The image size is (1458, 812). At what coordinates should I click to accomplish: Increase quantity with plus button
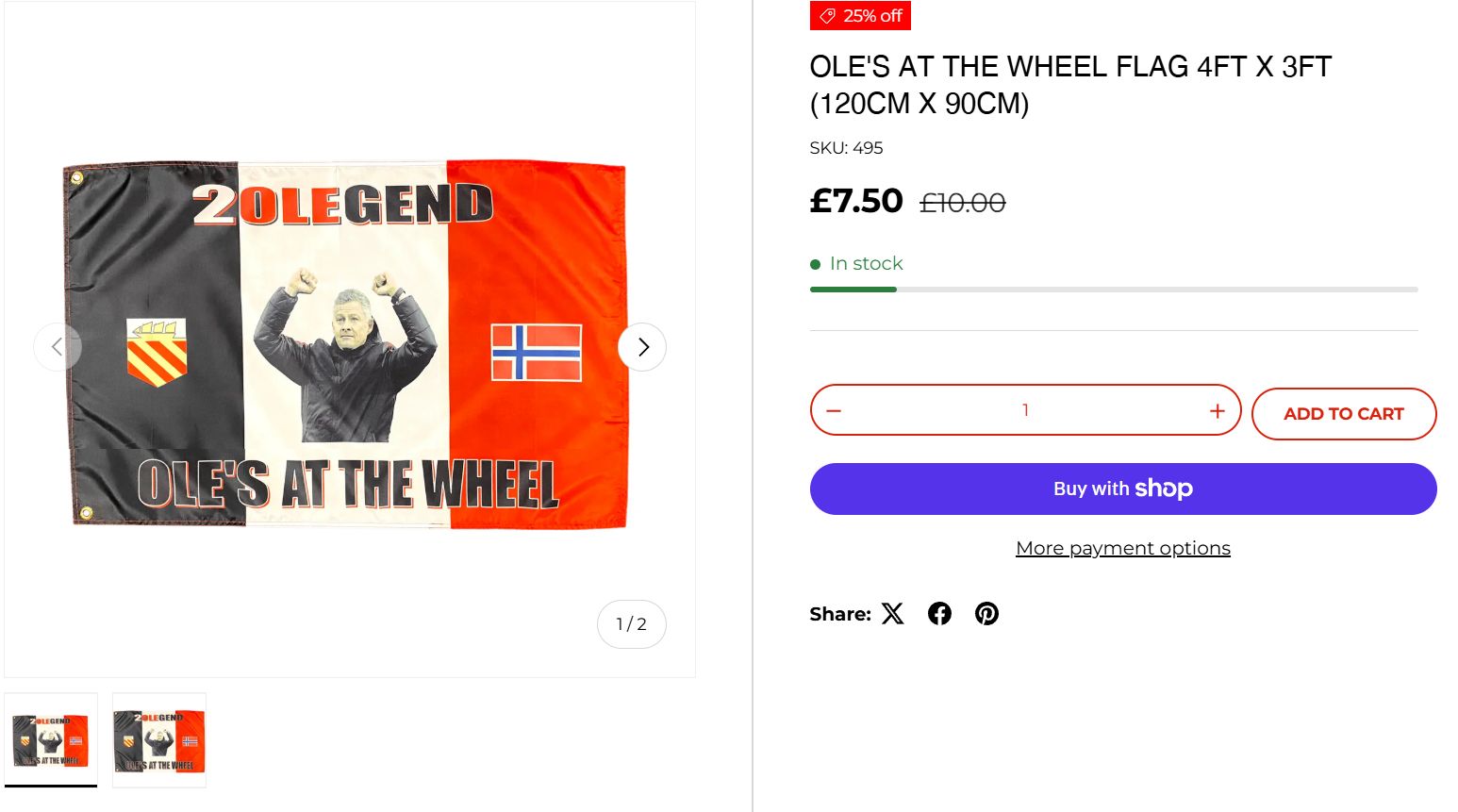click(x=1218, y=411)
